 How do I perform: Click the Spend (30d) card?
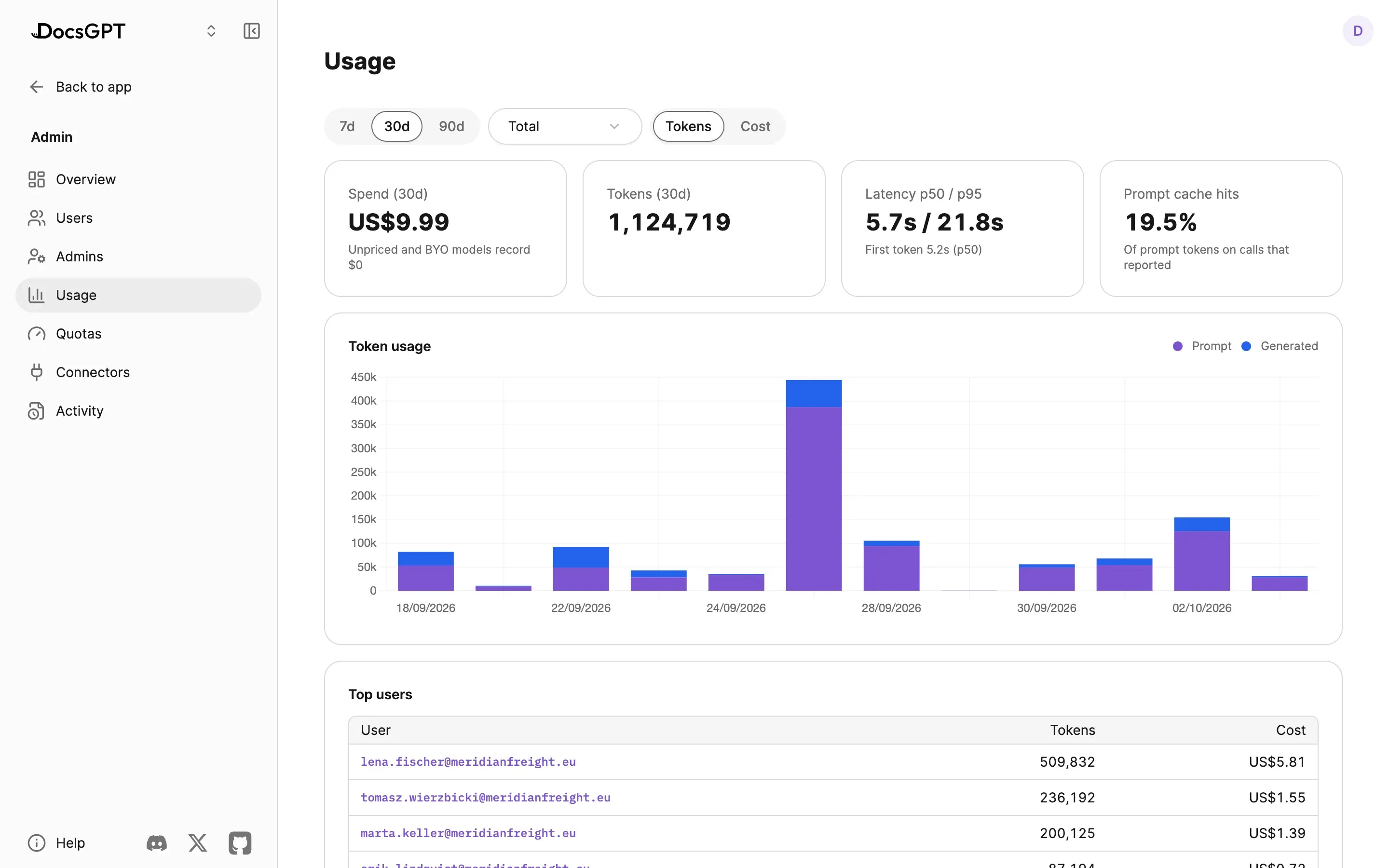point(446,229)
